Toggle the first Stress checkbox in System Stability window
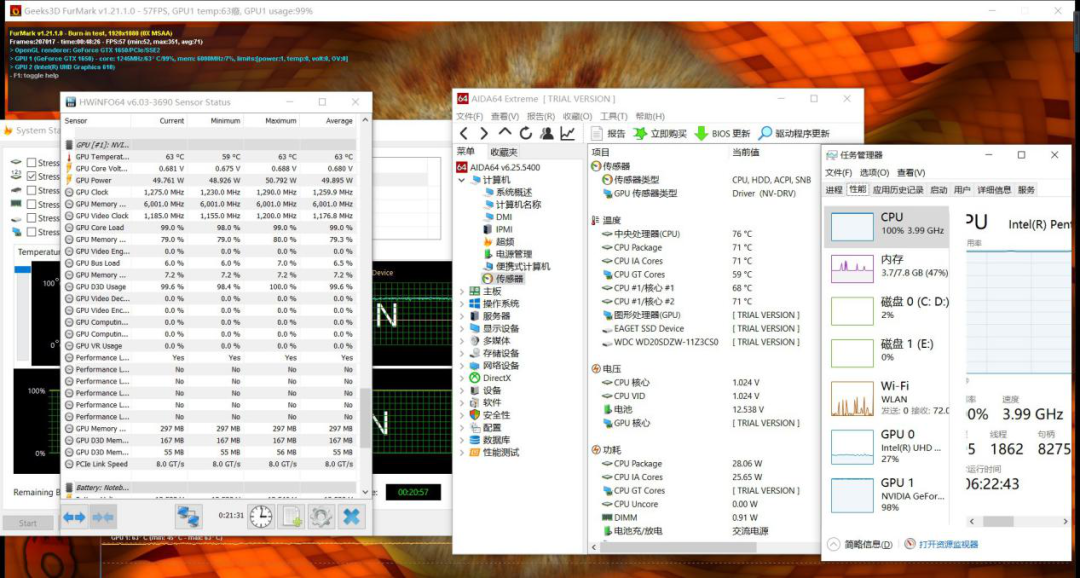 [x=32, y=163]
